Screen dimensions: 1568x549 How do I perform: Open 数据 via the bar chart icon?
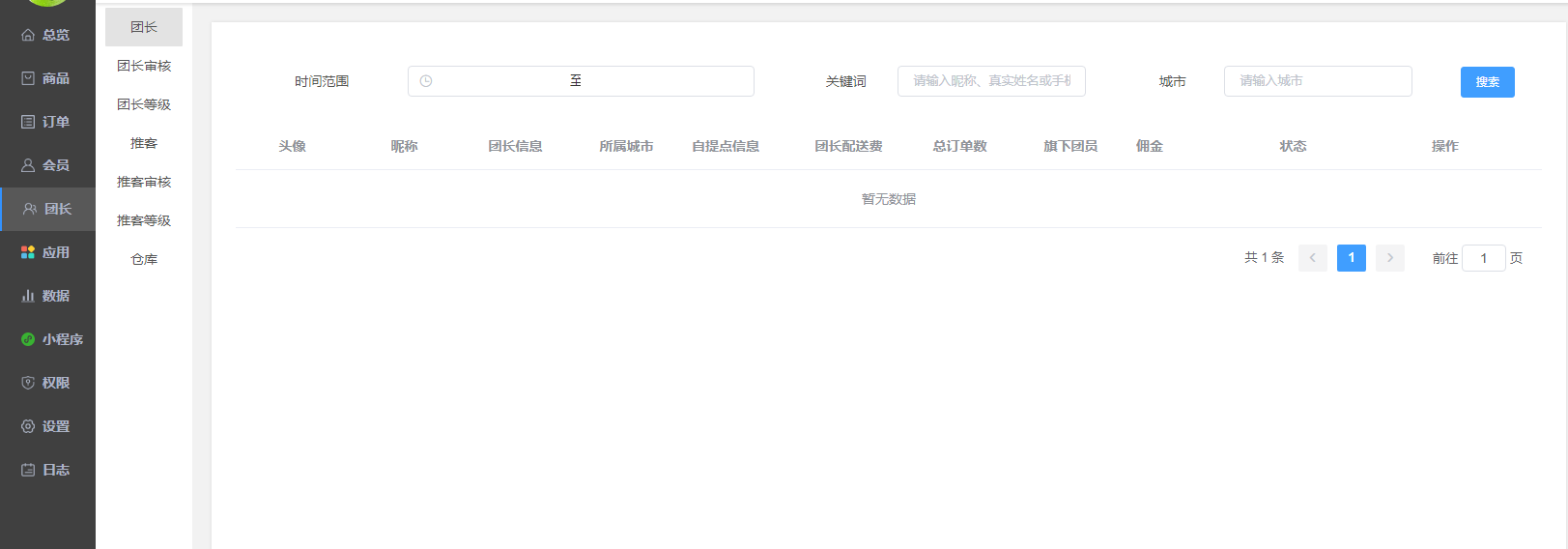pos(28,296)
